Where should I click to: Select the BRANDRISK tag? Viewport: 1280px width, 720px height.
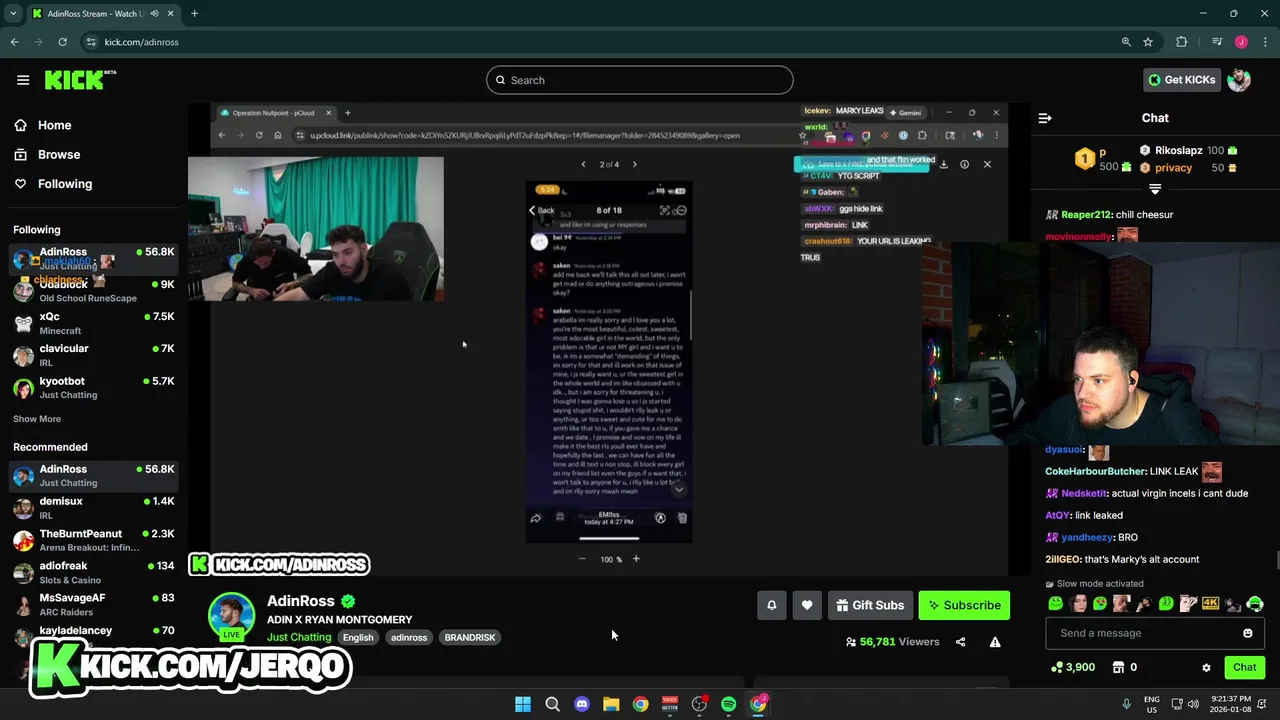click(470, 638)
